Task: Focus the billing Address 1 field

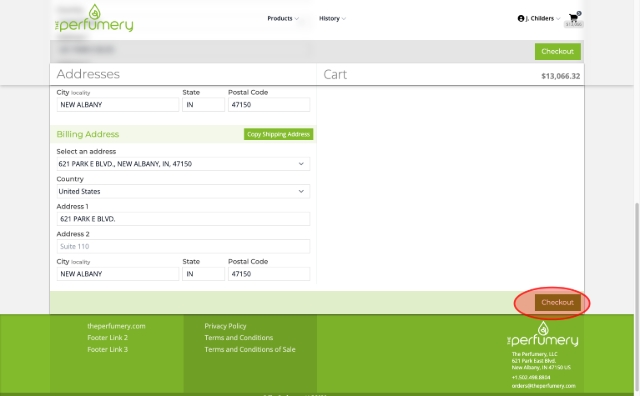Action: 183,219
